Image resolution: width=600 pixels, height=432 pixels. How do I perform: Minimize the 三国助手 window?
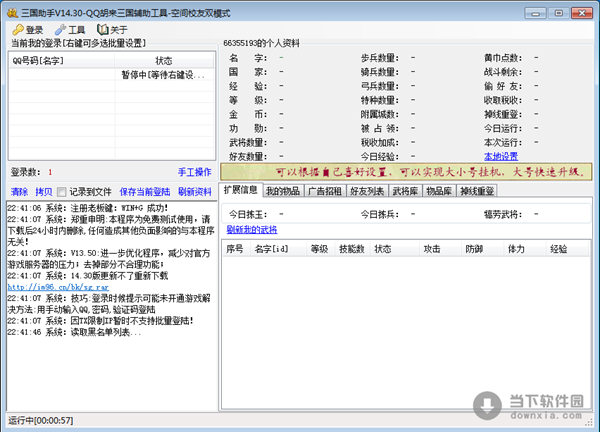coord(535,13)
